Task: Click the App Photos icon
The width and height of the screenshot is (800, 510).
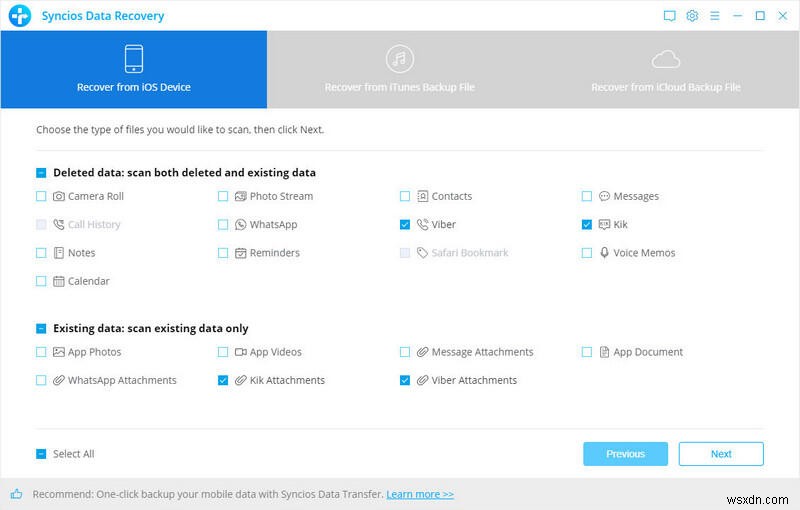Action: click(59, 352)
